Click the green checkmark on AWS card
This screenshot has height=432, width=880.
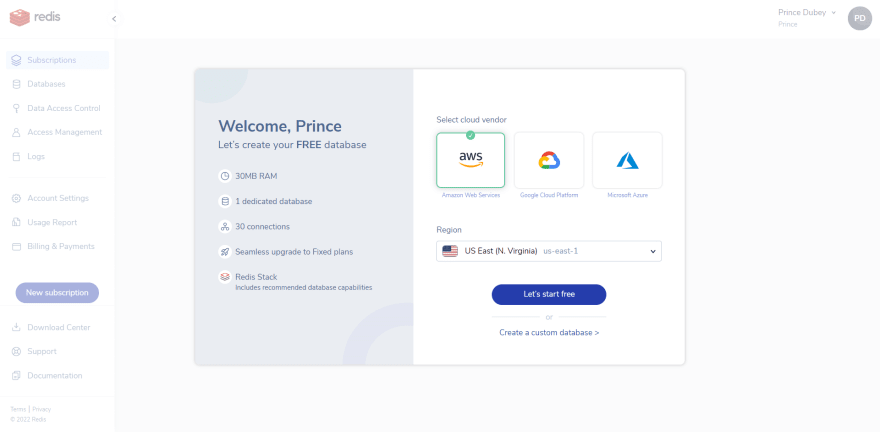tap(470, 135)
